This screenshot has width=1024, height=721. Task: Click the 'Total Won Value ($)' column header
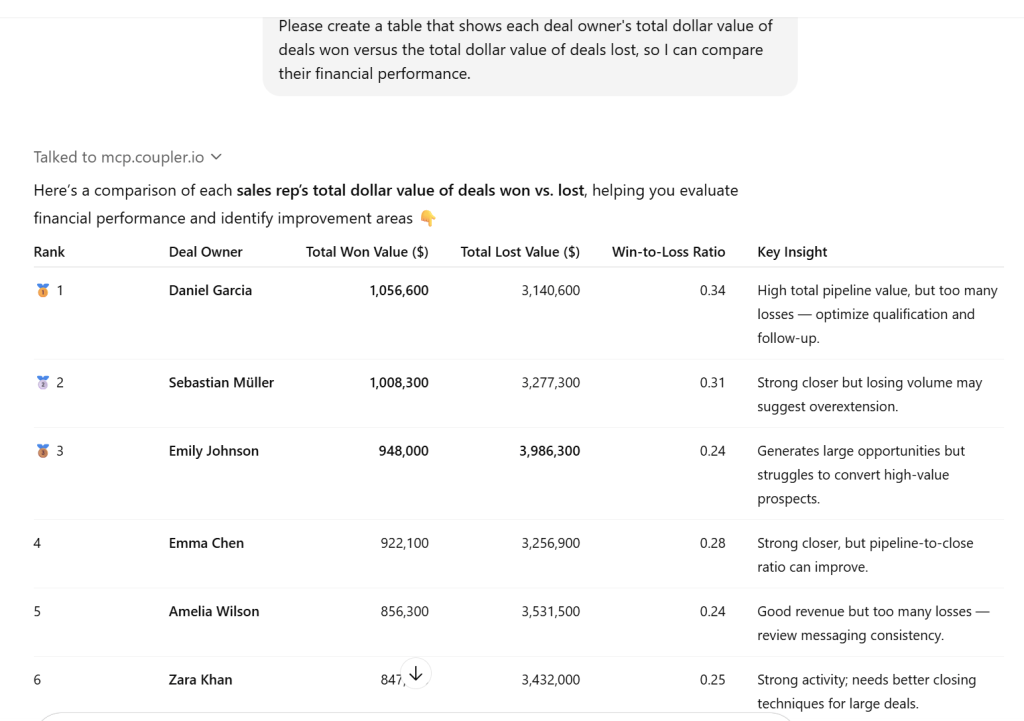(x=367, y=252)
